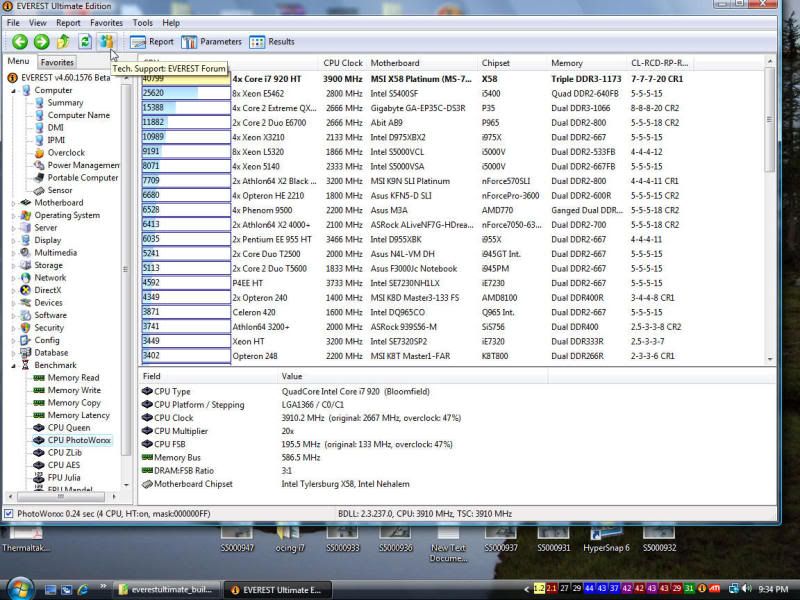
Task: Click the Results toolbar button
Action: 272,42
